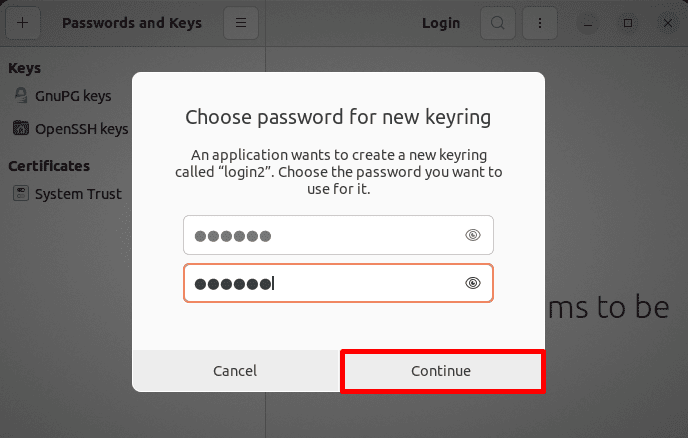Minimize the Passwords and Keys window

(x=590, y=22)
